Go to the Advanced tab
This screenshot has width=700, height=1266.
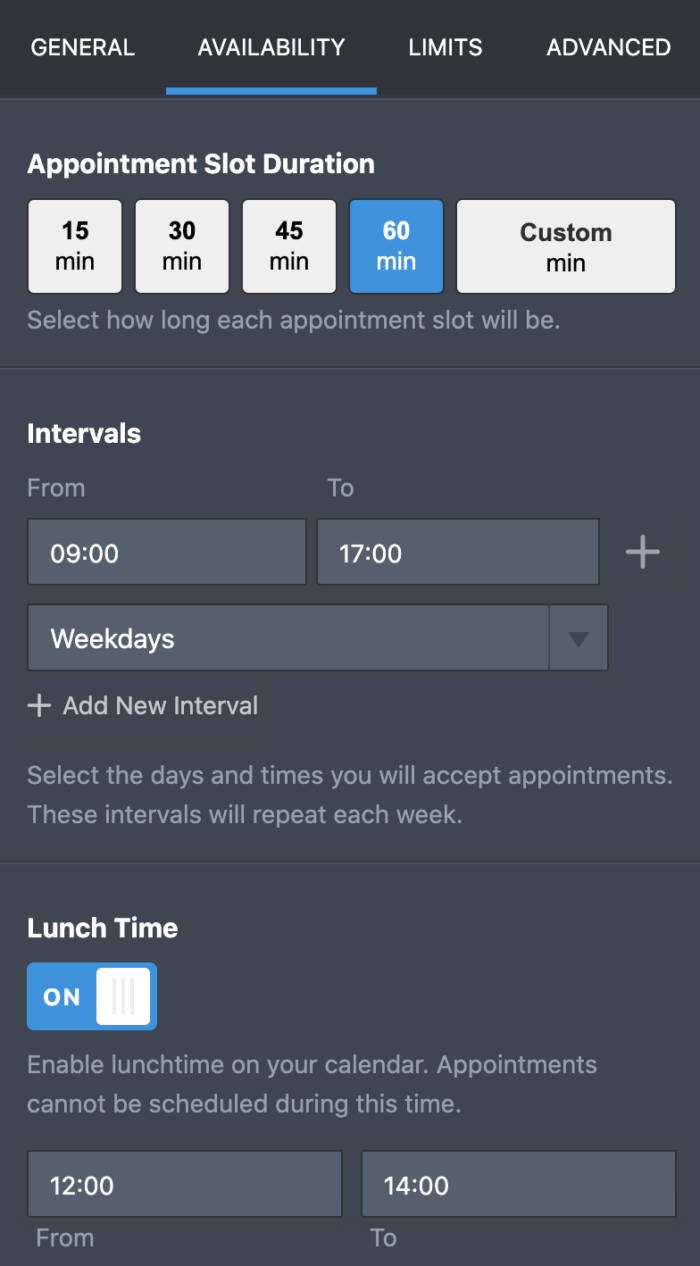point(608,47)
